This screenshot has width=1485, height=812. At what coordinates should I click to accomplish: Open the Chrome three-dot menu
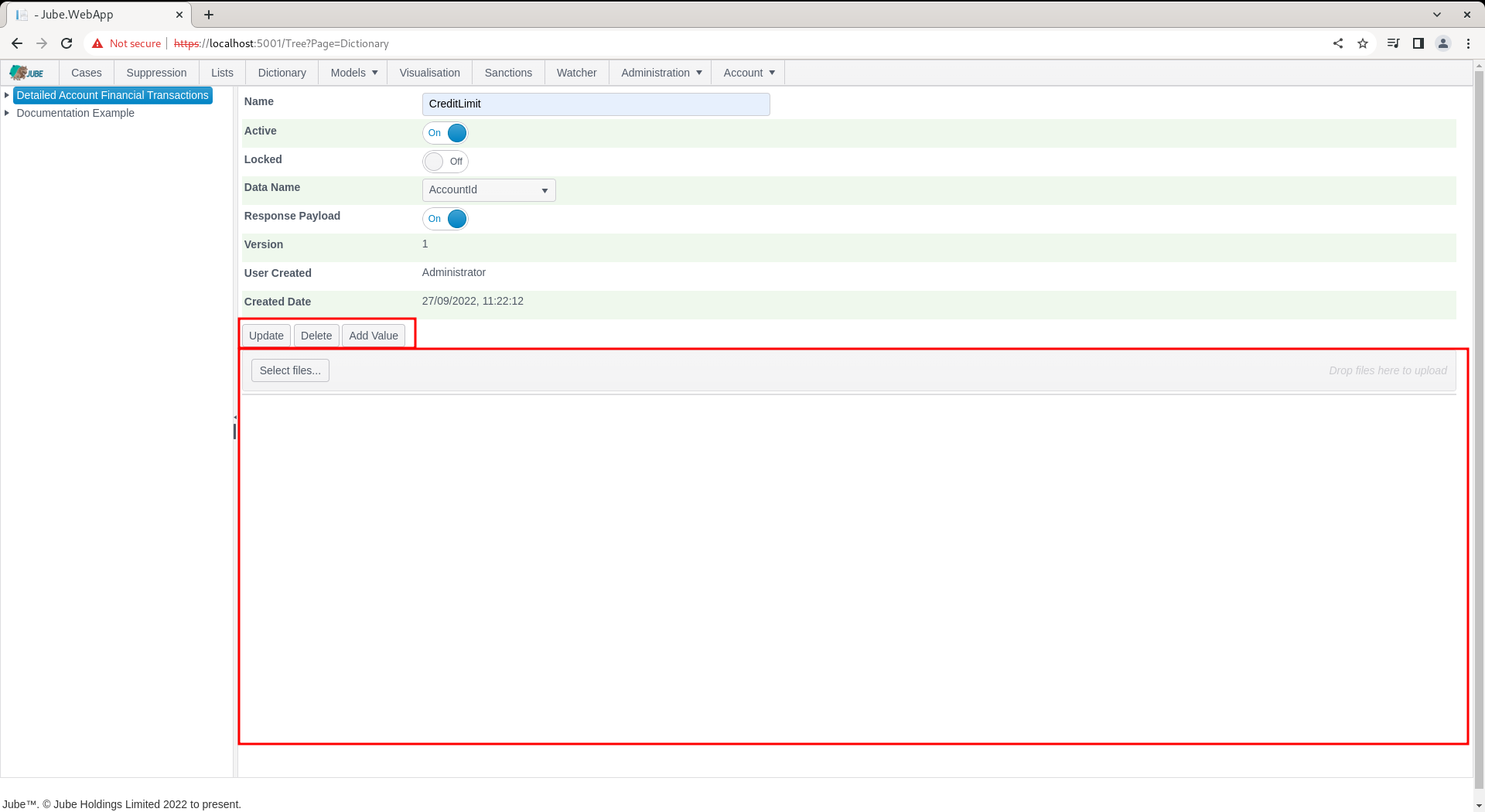pyautogui.click(x=1468, y=43)
